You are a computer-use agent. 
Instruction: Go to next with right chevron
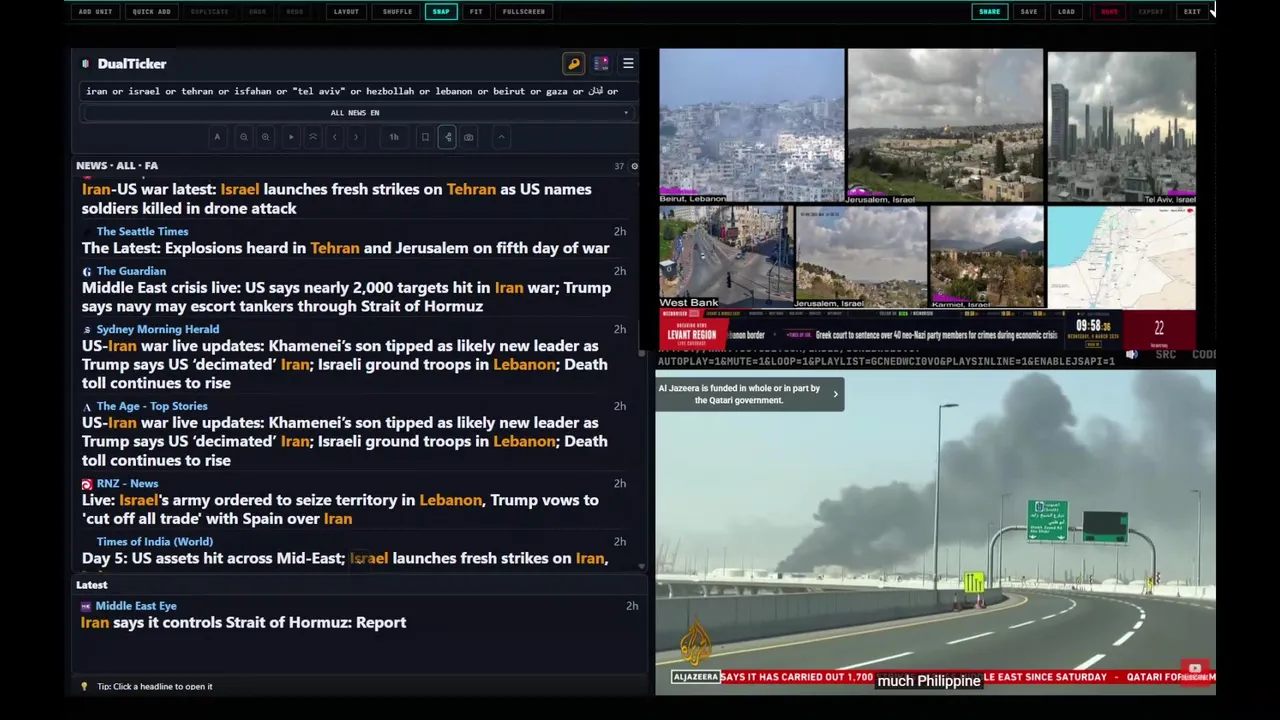click(x=356, y=137)
